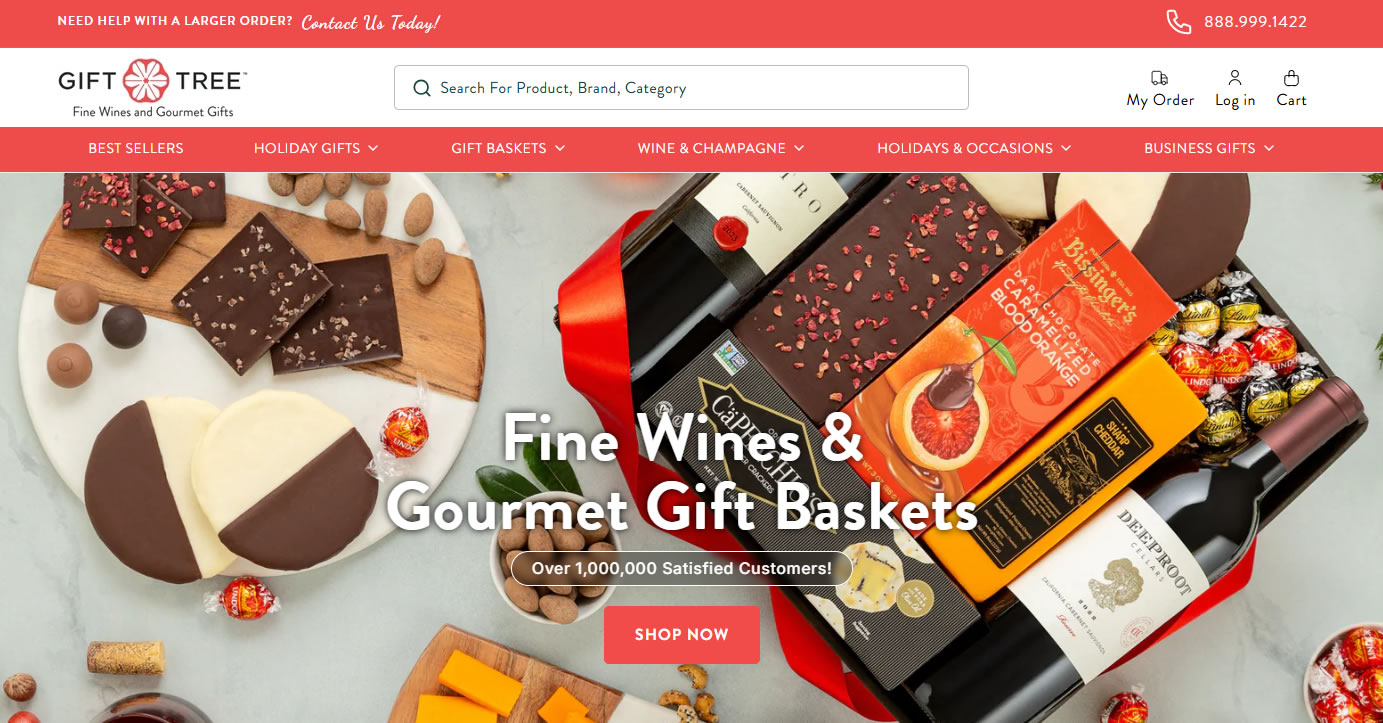1383x723 pixels.
Task: Select the Business Gifts menu label
Action: pos(1200,148)
